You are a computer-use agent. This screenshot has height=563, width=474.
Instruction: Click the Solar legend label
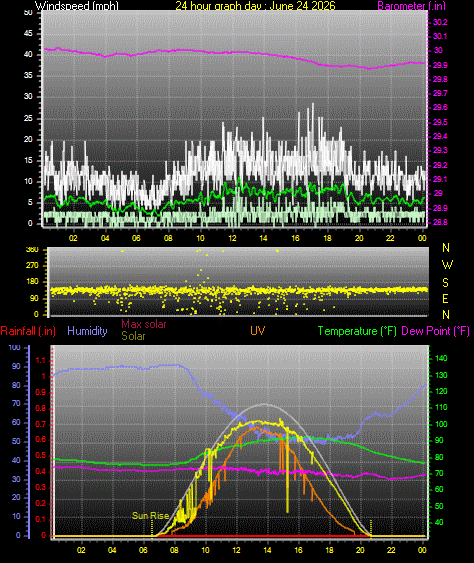click(x=133, y=336)
